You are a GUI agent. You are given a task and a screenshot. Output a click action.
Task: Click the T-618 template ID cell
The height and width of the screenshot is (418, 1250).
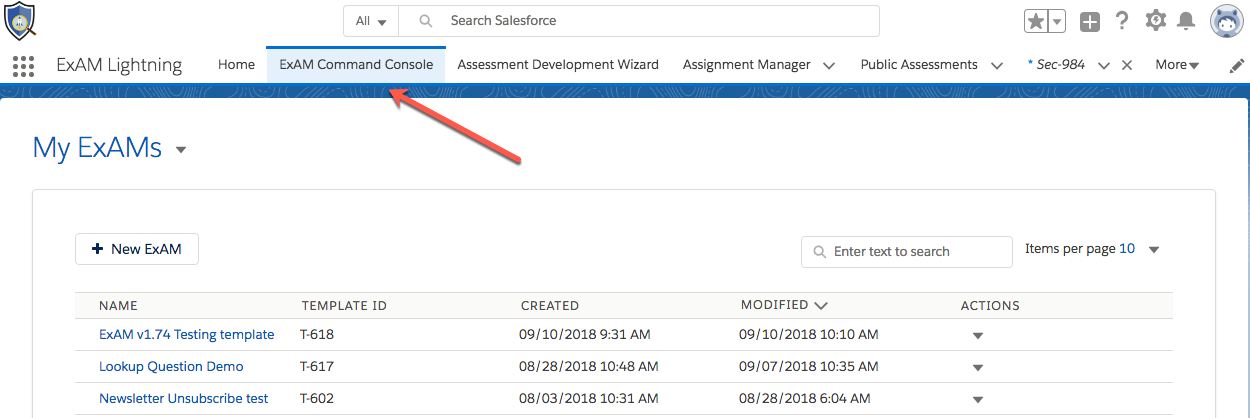tap(317, 335)
